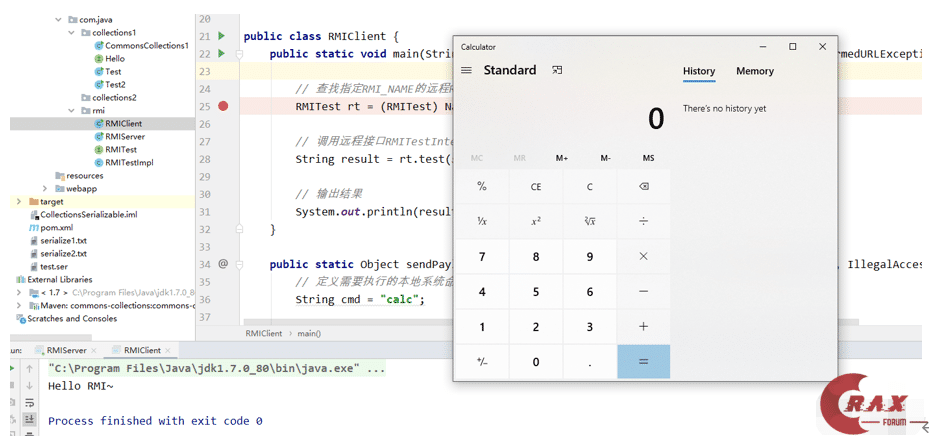Select the RMITest interface in project tree
This screenshot has width=929, height=436.
[x=116, y=150]
